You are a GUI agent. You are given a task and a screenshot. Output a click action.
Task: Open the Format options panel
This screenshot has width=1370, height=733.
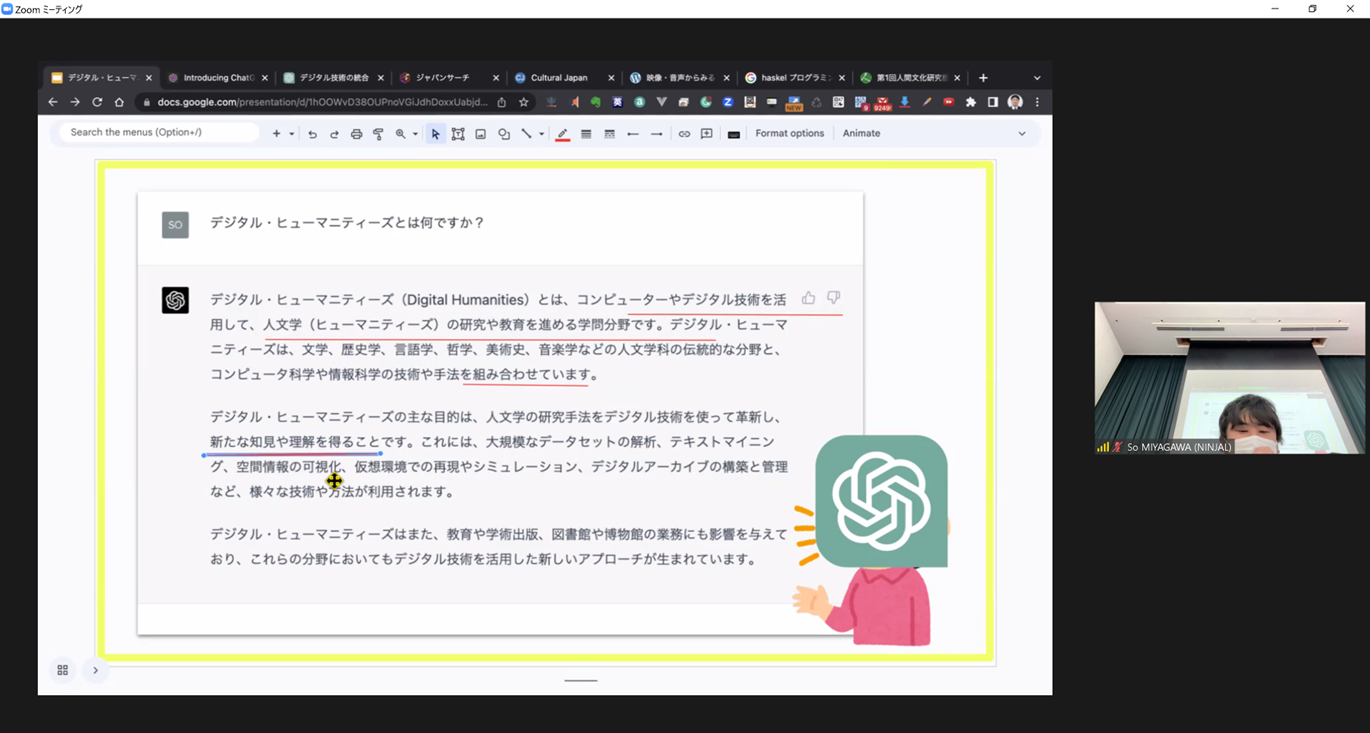click(x=789, y=133)
